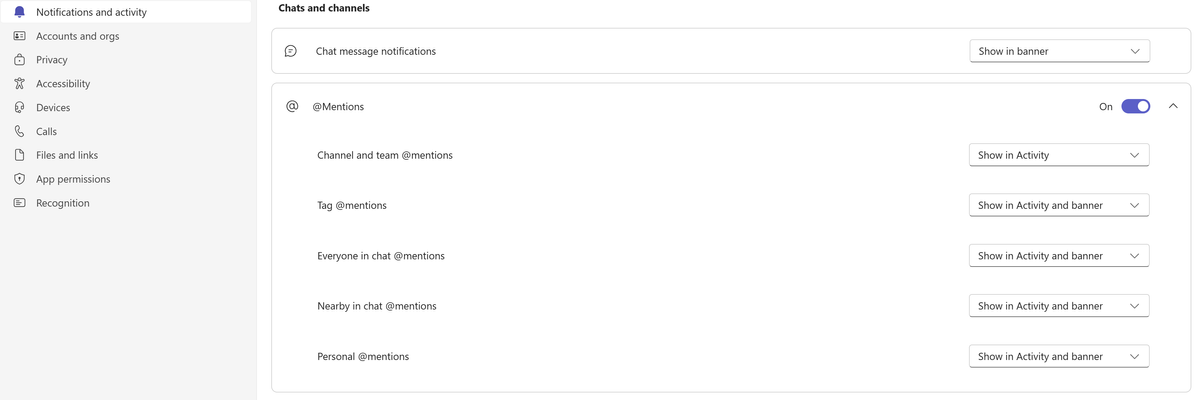Click the App permissions shield icon
This screenshot has height=400, width=1200.
[19, 179]
